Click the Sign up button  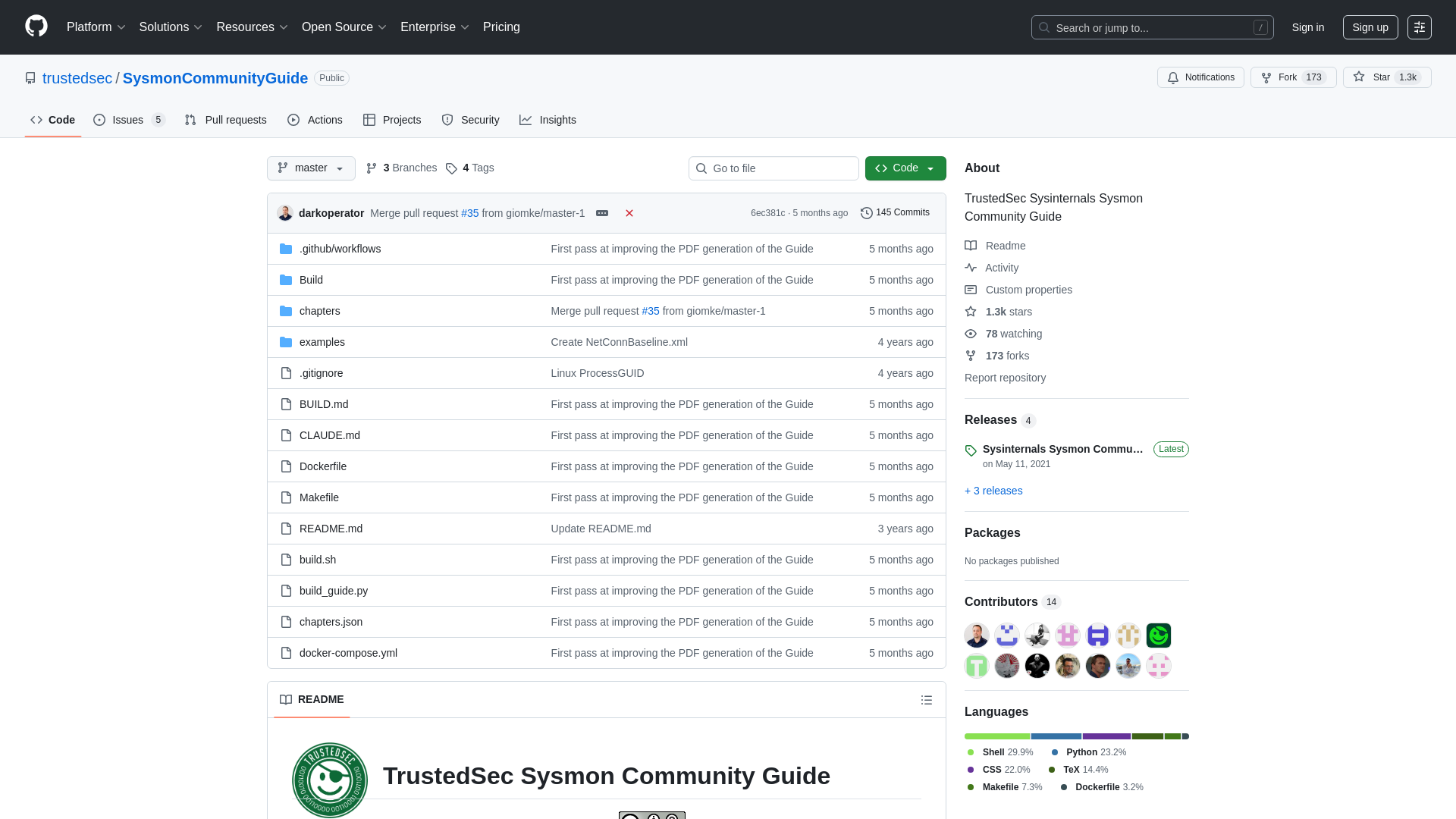click(1370, 27)
